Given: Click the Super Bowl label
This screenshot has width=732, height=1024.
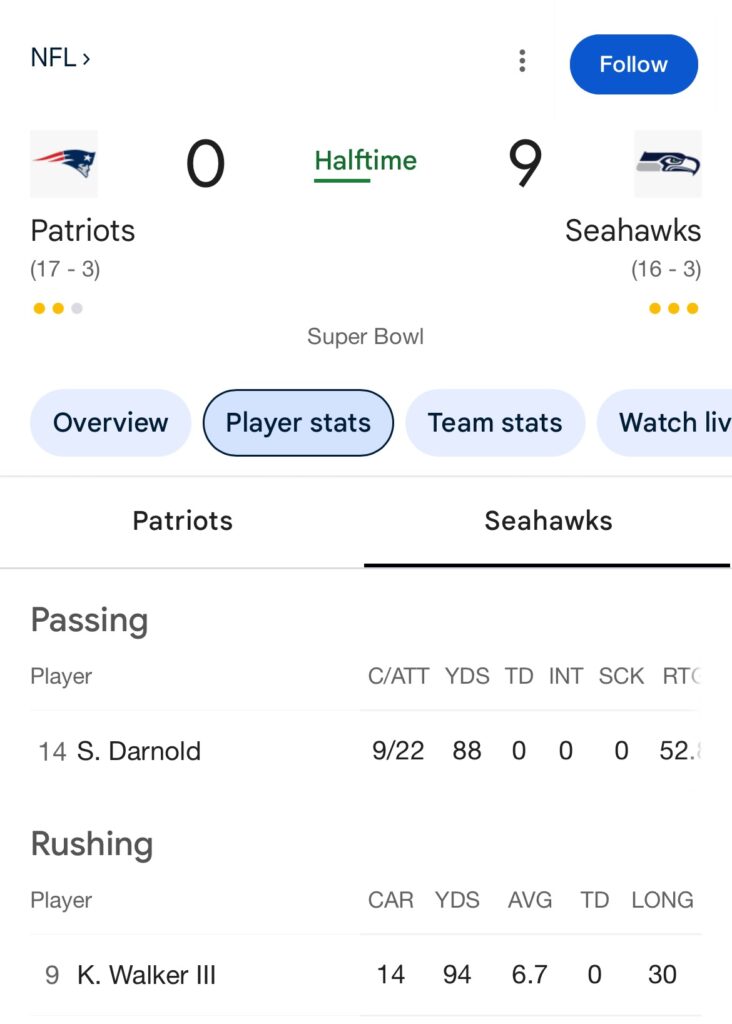Looking at the screenshot, I should (365, 336).
